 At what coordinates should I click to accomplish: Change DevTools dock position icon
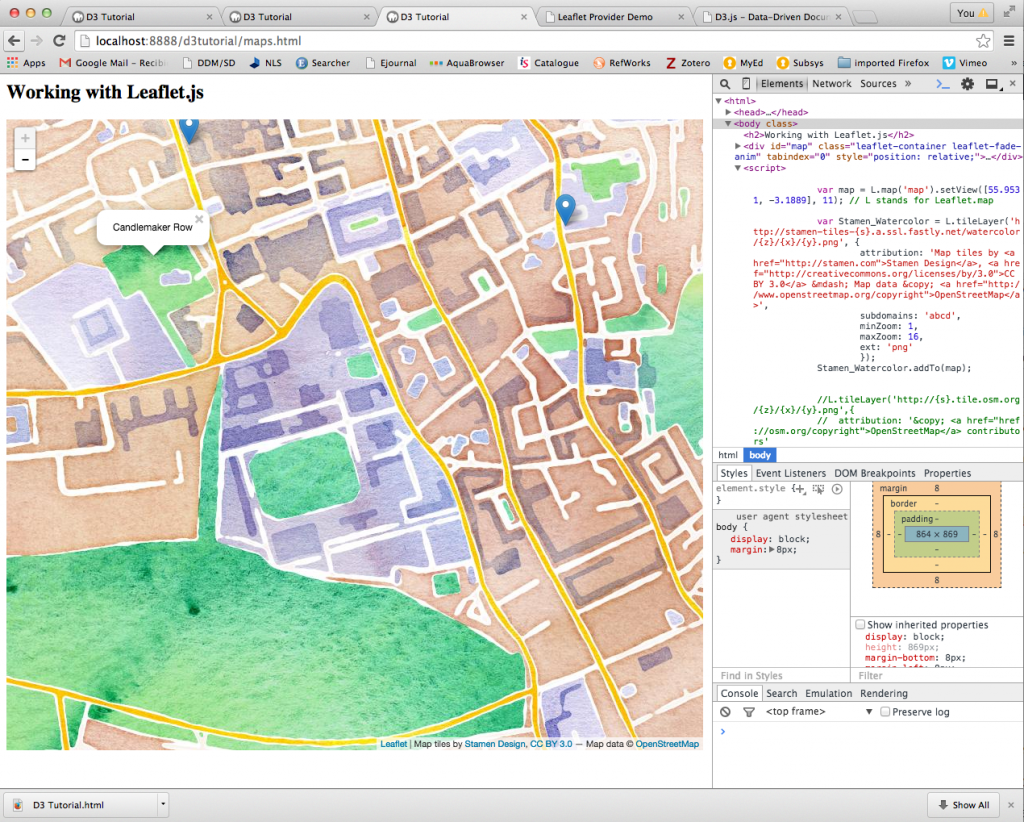click(x=991, y=84)
